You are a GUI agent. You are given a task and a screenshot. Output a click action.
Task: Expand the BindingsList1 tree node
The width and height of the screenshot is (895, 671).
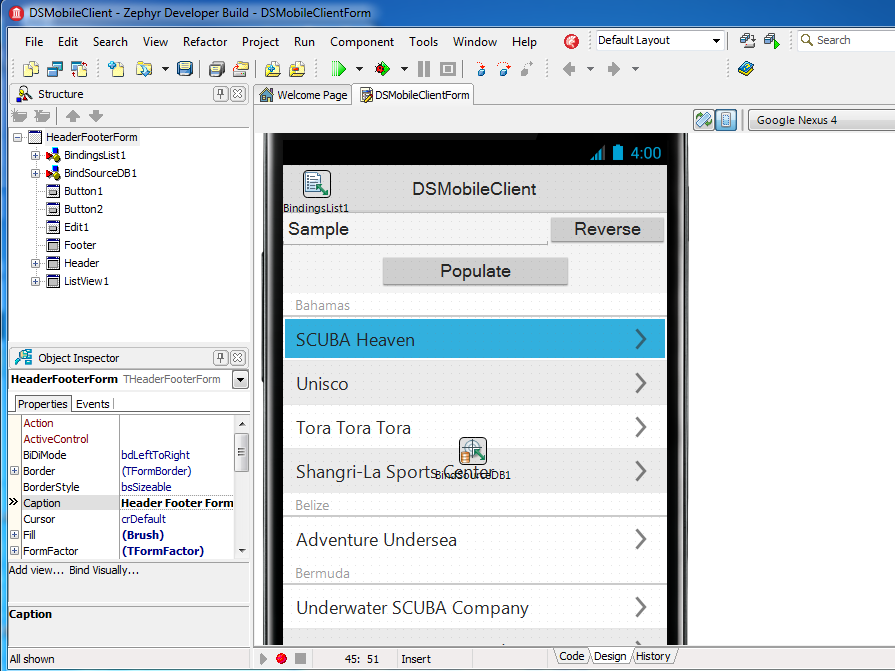35,155
